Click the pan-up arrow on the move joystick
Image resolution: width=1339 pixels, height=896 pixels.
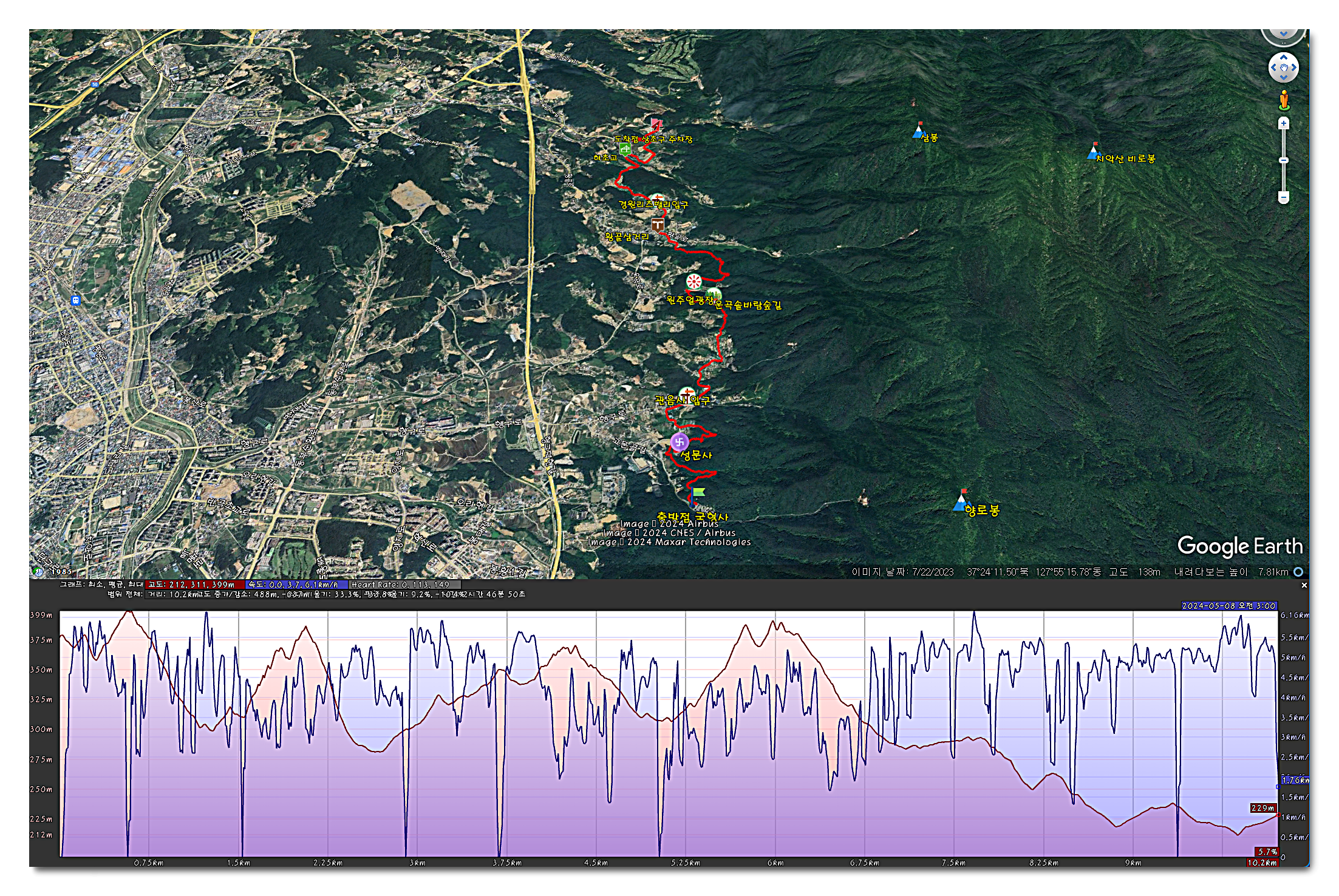click(1284, 57)
